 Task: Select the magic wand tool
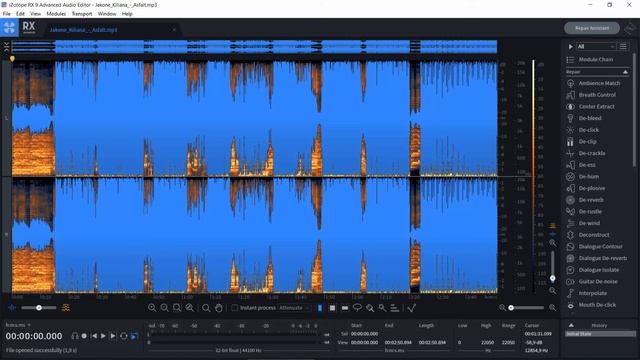tap(382, 308)
